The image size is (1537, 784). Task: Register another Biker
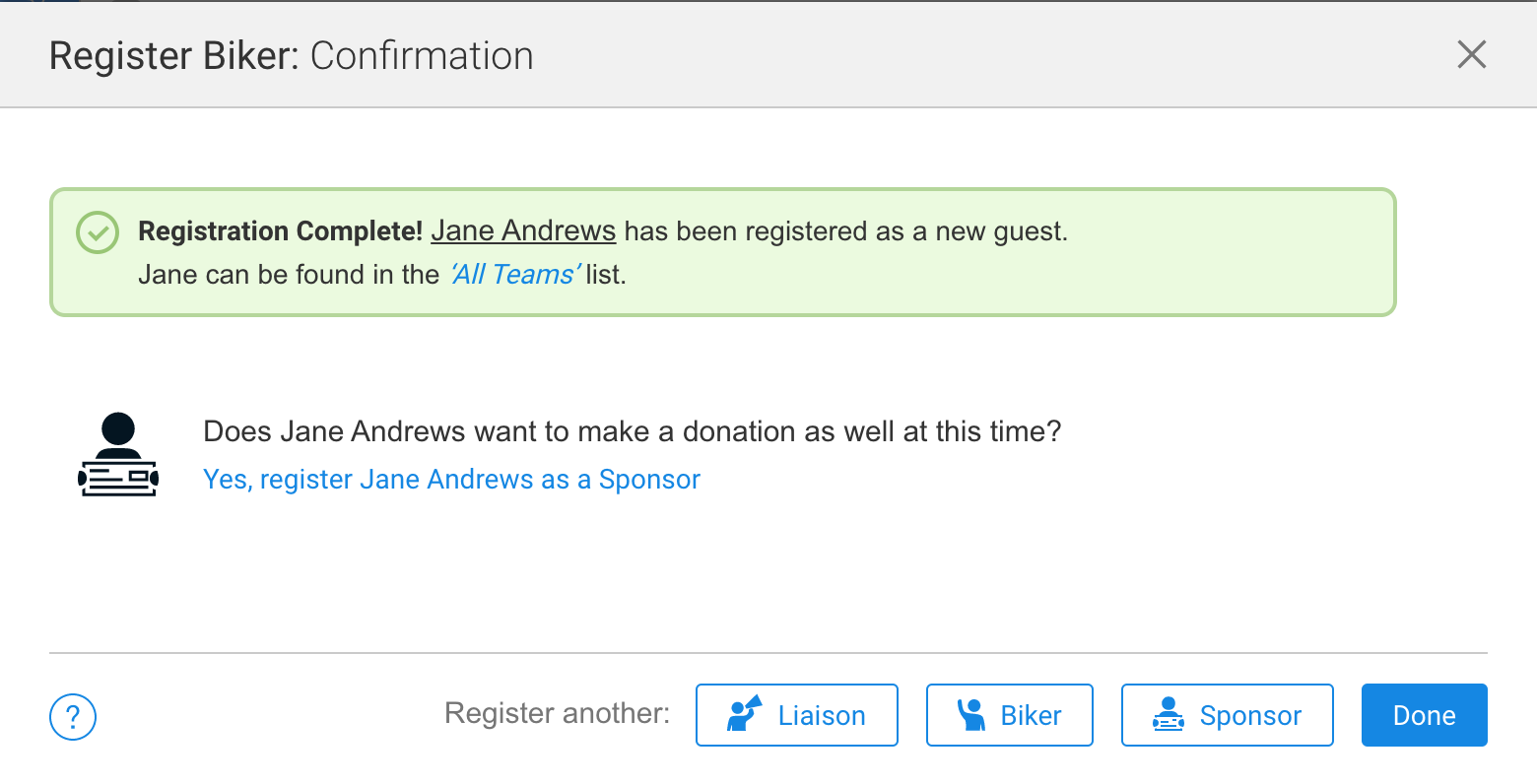(x=1009, y=715)
